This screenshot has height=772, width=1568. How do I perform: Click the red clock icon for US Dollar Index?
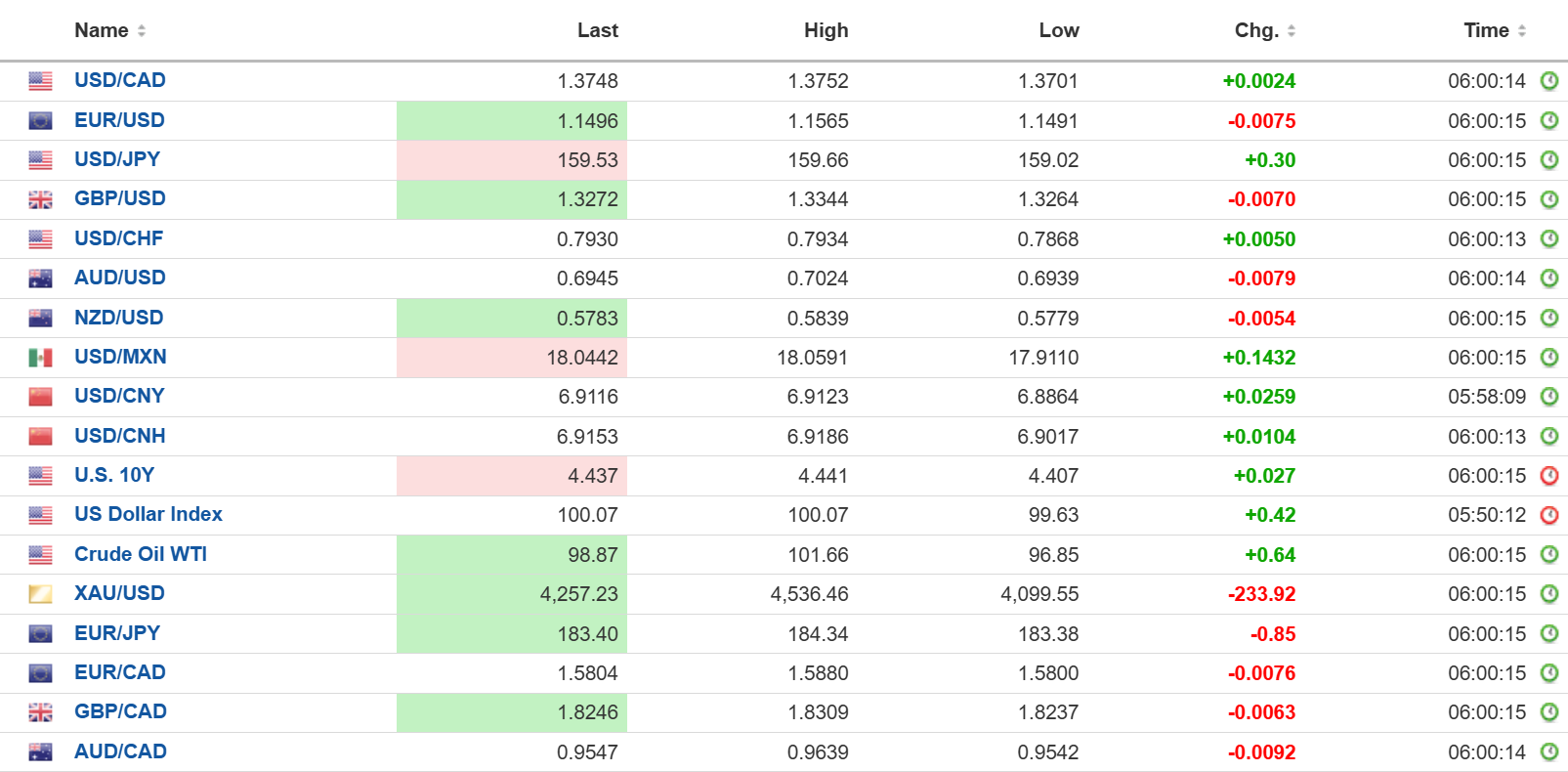[1548, 515]
